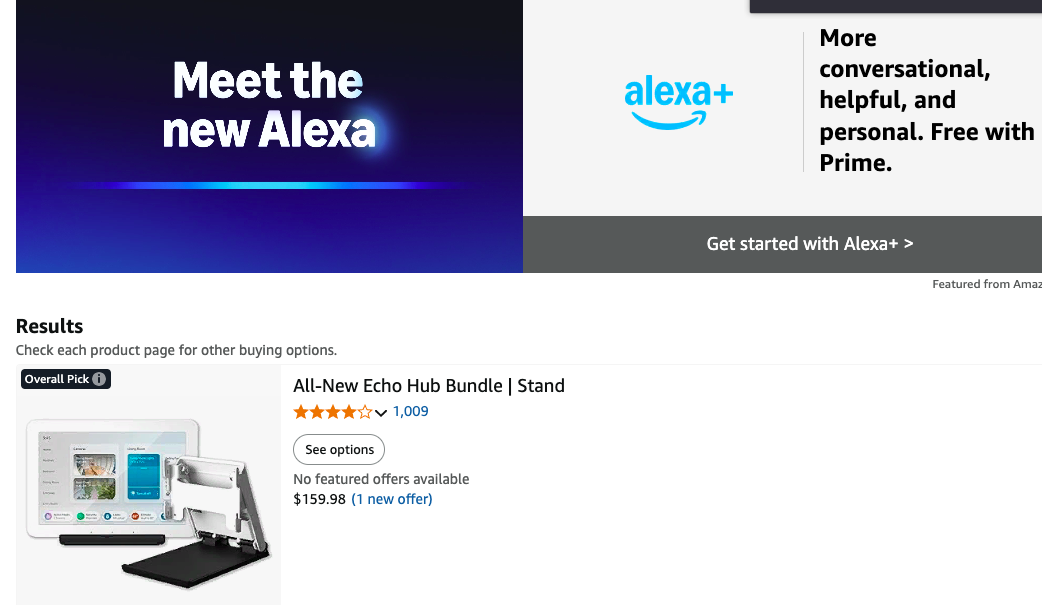Click the No featured offers available text
Viewport: 1042px width, 605px height.
pyautogui.click(x=381, y=479)
